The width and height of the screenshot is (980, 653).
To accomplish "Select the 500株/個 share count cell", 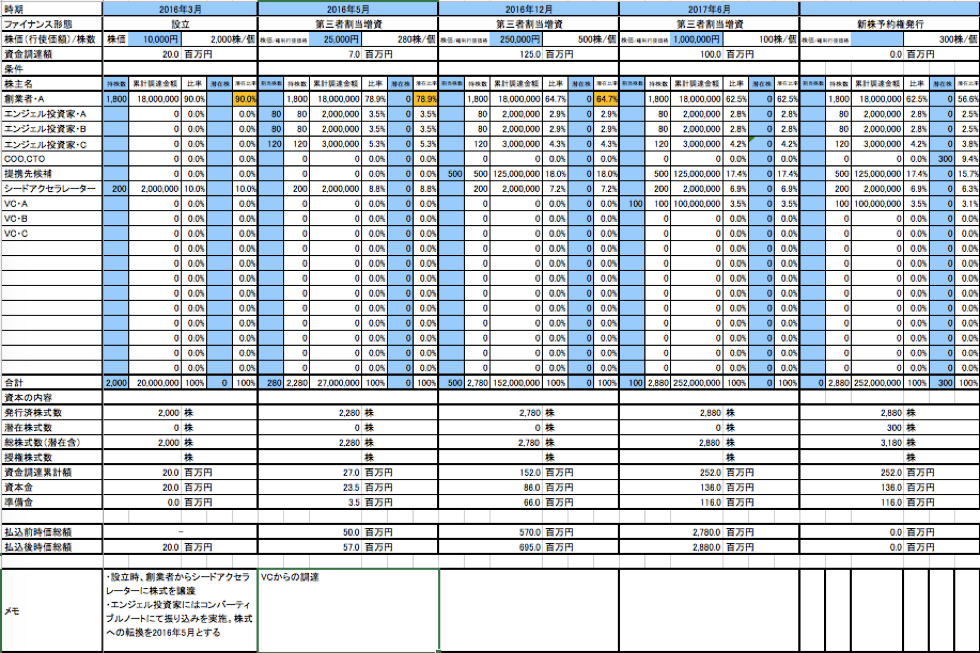I will click(581, 39).
